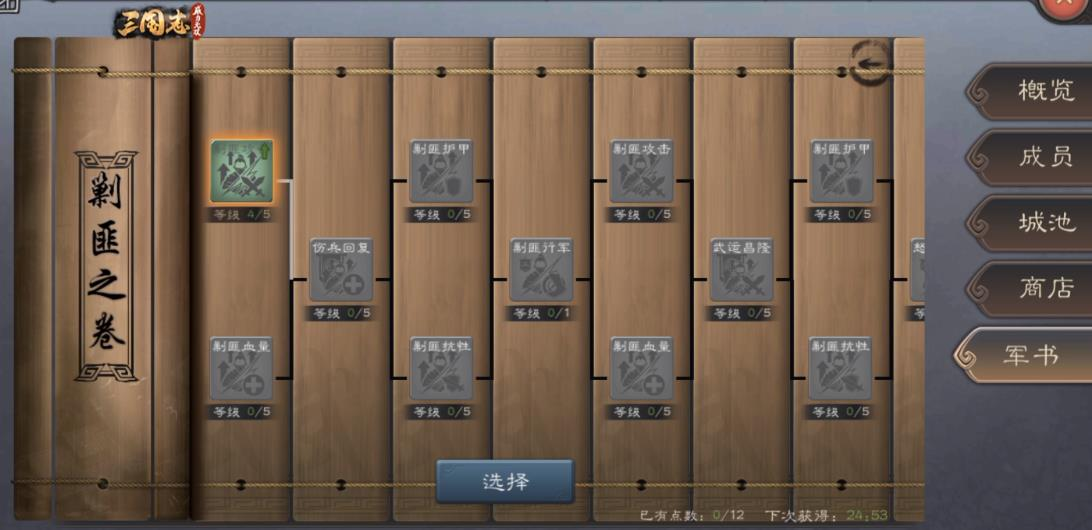Image resolution: width=1092 pixels, height=530 pixels.
Task: Click the 剿匪血量 skill beneath the grey 剿匪攻击
Action: (x=641, y=368)
